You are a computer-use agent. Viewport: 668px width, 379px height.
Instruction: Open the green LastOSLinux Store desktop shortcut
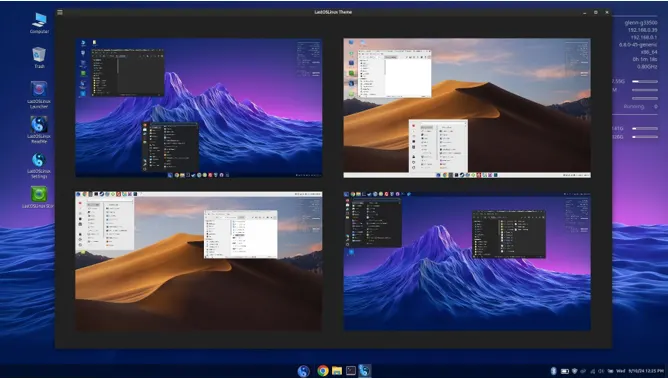[x=39, y=197]
